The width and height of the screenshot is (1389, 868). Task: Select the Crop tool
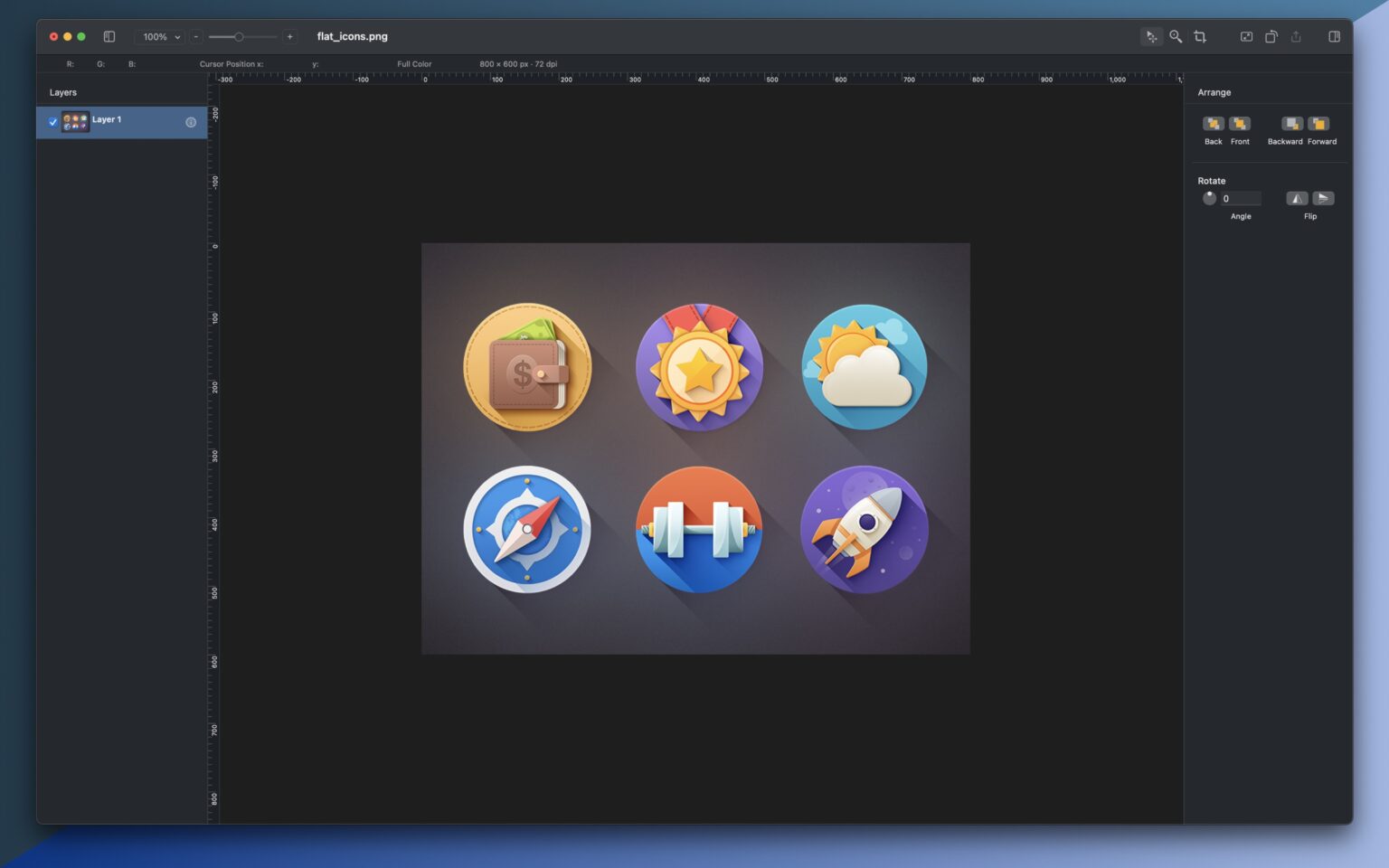[1200, 37]
